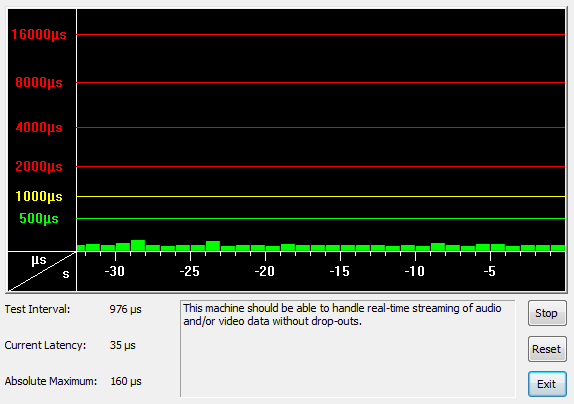The width and height of the screenshot is (574, 404).
Task: Click the status message text box
Action: [x=347, y=349]
